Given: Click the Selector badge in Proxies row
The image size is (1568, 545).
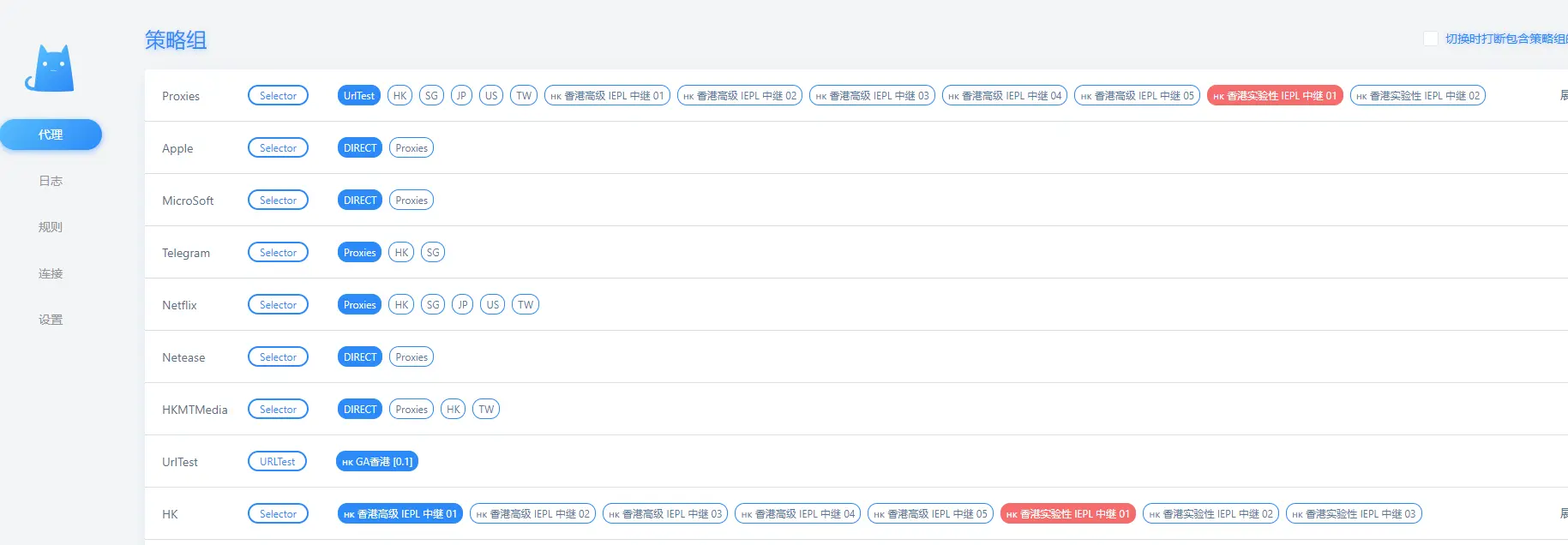Looking at the screenshot, I should [x=278, y=96].
